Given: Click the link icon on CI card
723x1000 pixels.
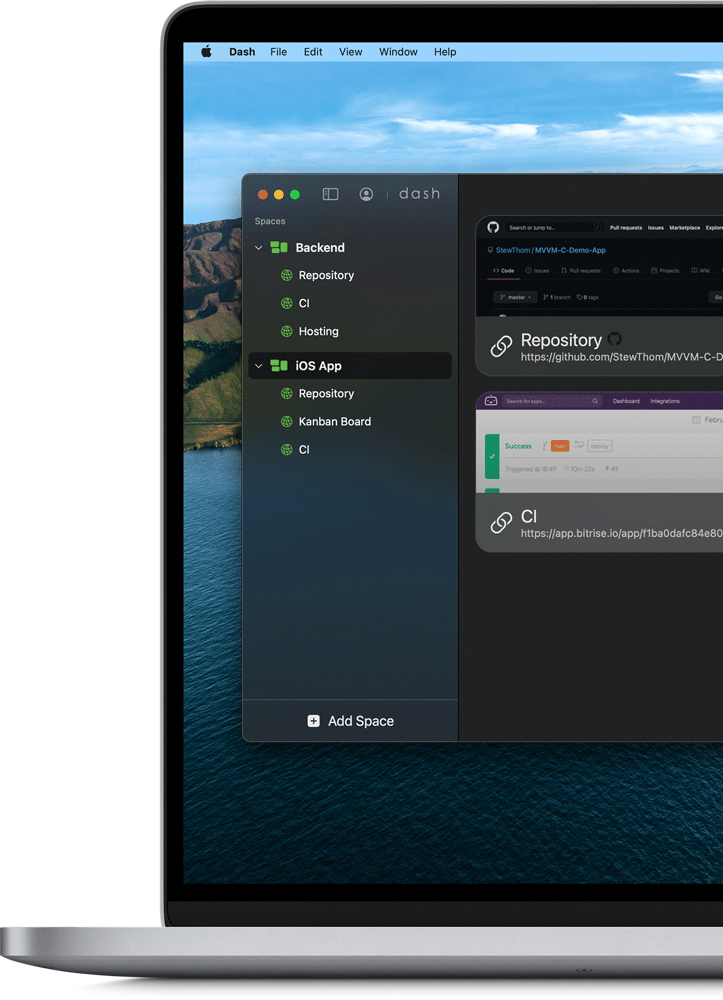Looking at the screenshot, I should (x=501, y=522).
